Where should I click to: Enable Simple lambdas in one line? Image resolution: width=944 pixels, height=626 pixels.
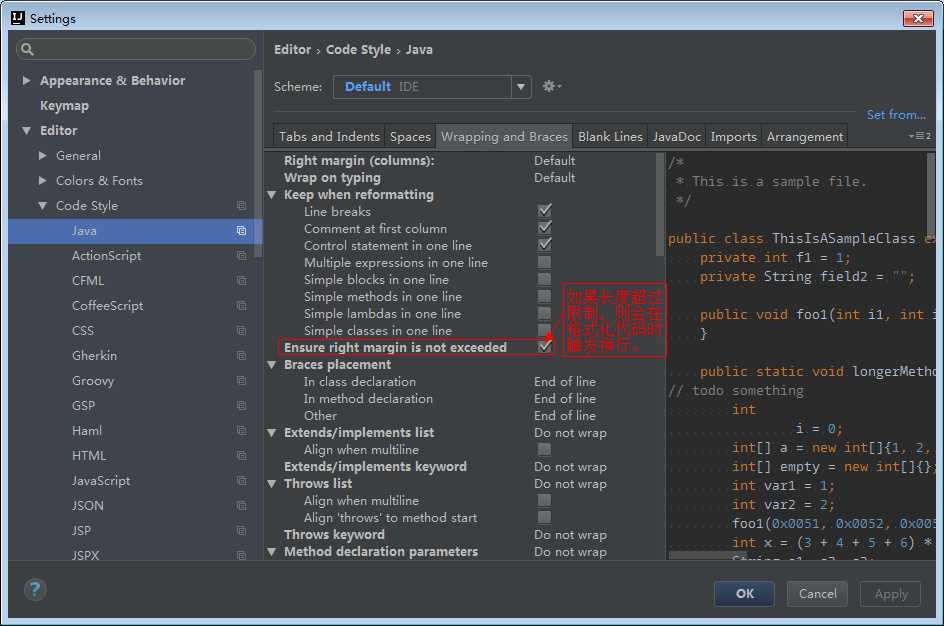coord(544,313)
